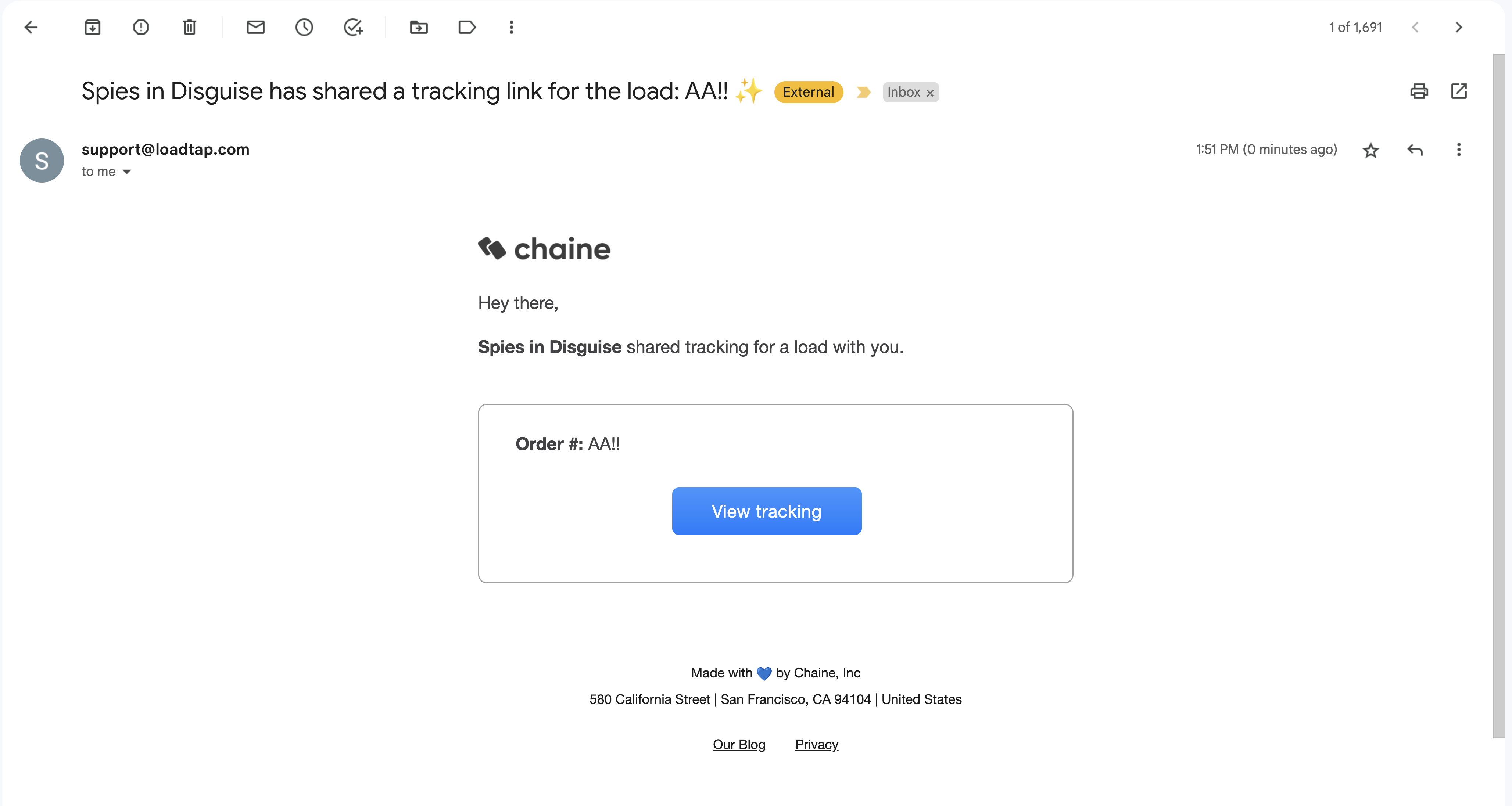Screen dimensions: 1512x806
Task: Reply to the message
Action: [1415, 150]
